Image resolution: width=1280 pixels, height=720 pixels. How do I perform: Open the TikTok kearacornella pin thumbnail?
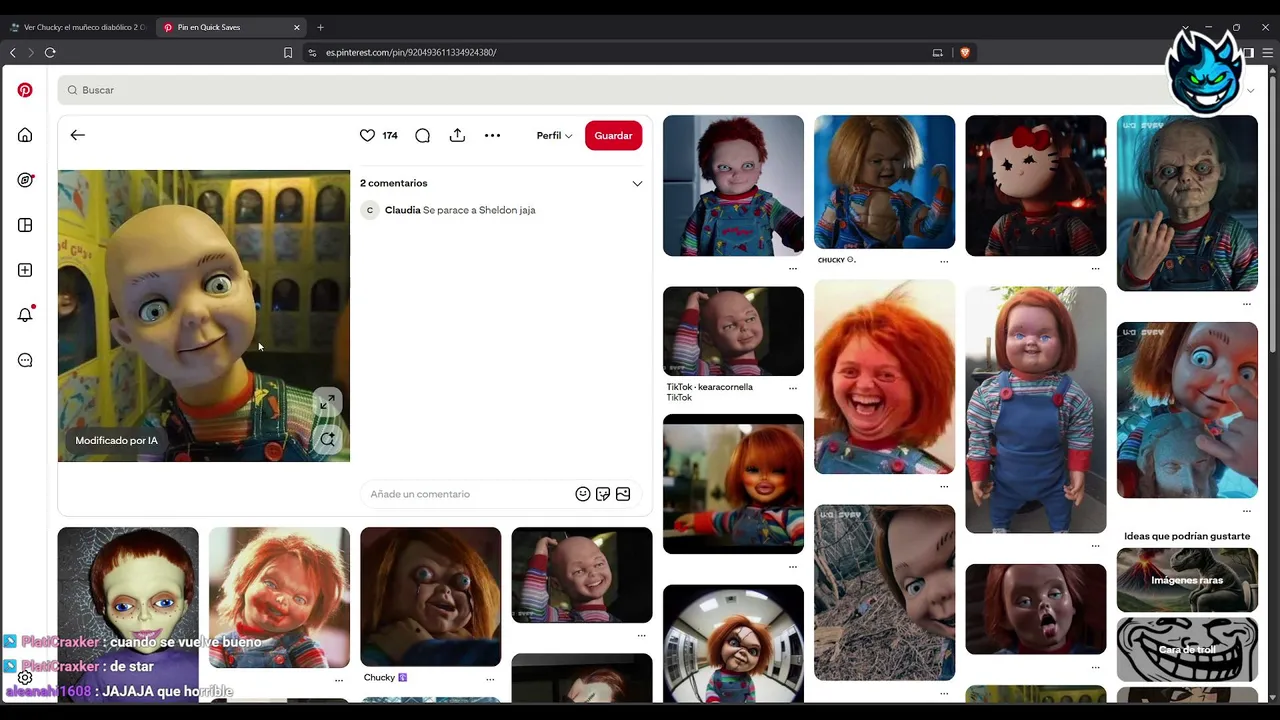pyautogui.click(x=733, y=331)
